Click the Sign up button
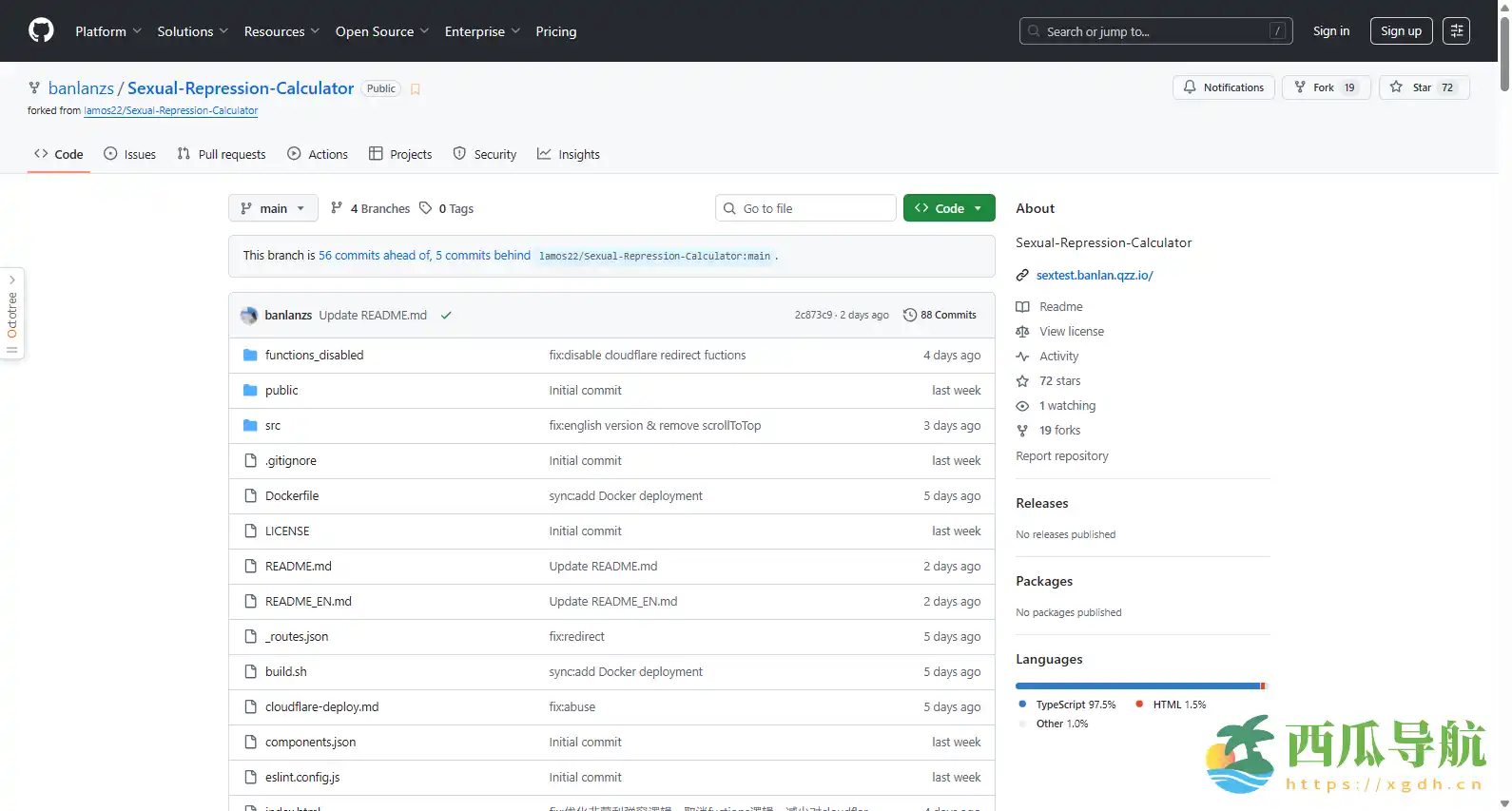Image resolution: width=1512 pixels, height=811 pixels. click(x=1401, y=31)
